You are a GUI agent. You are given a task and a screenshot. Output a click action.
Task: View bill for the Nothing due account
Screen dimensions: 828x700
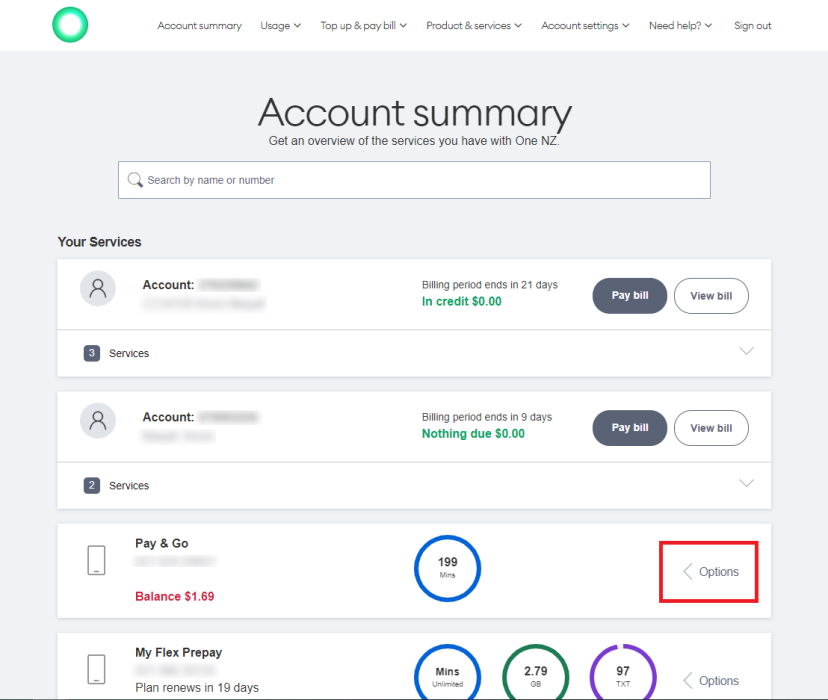[711, 428]
